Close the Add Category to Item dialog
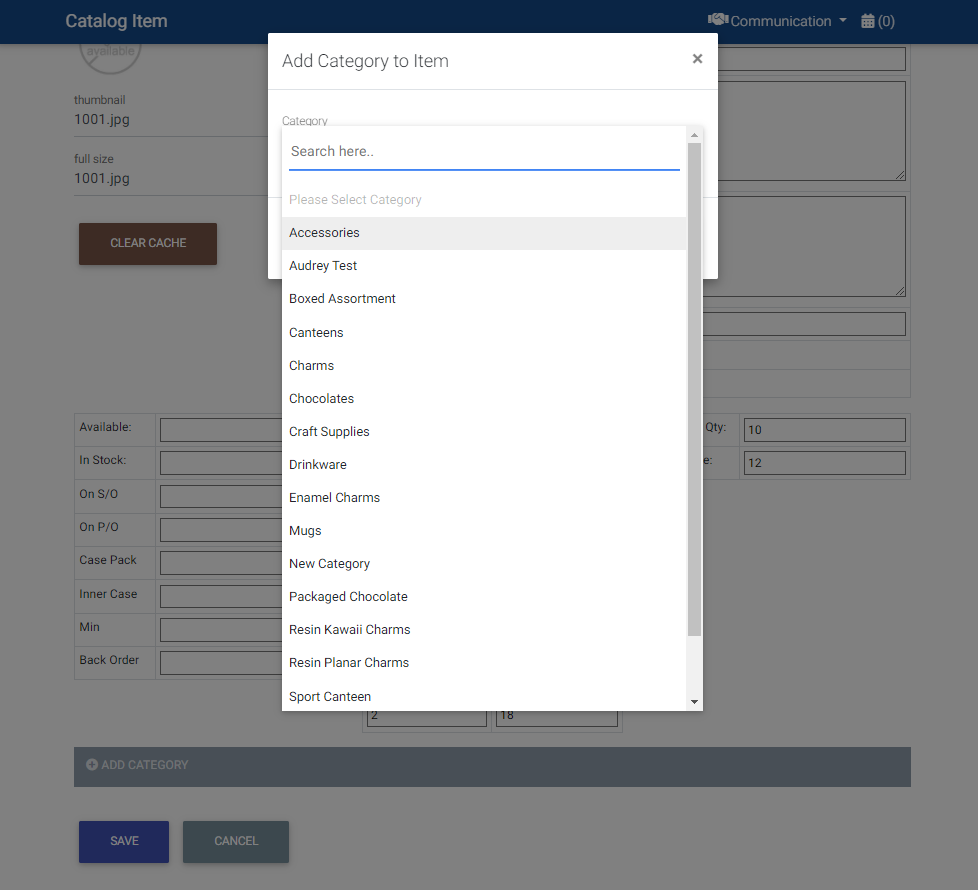This screenshot has height=890, width=978. point(697,58)
